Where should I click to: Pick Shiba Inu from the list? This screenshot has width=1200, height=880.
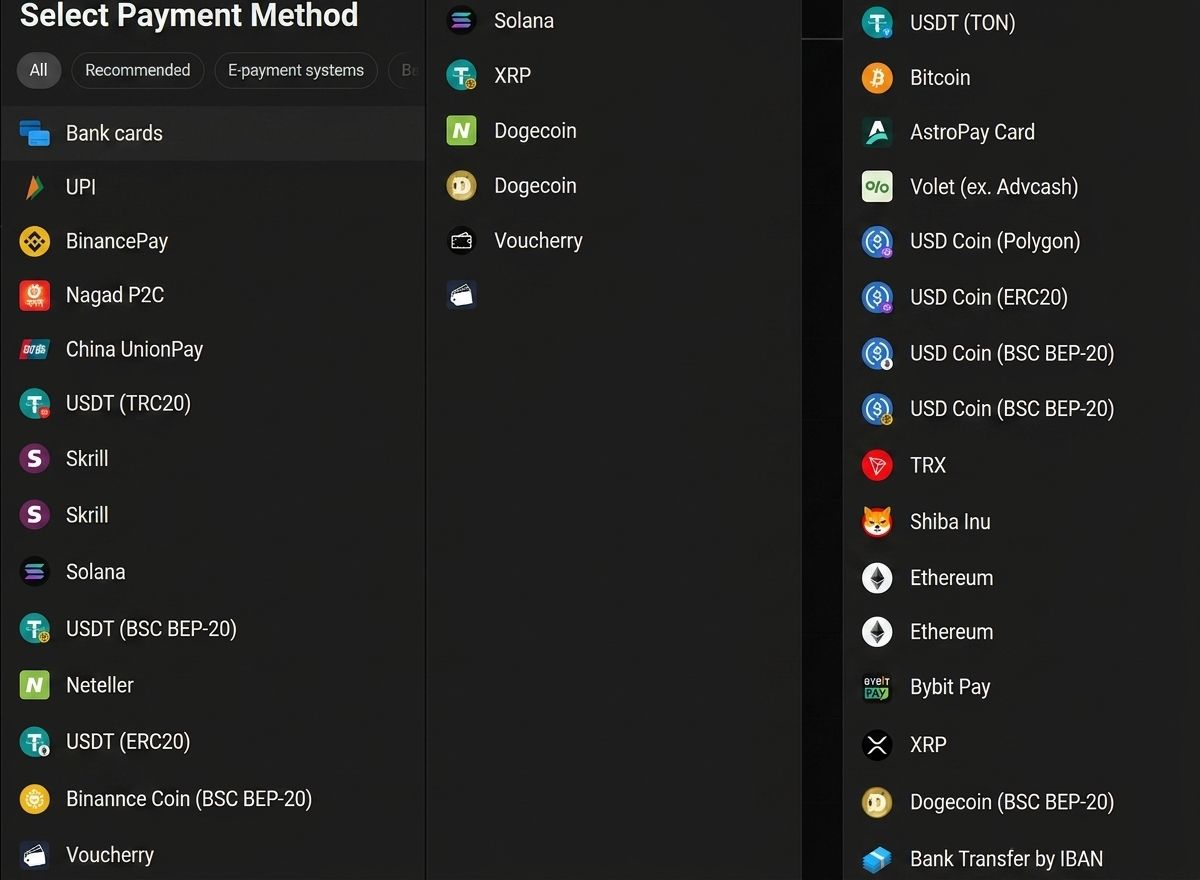950,521
